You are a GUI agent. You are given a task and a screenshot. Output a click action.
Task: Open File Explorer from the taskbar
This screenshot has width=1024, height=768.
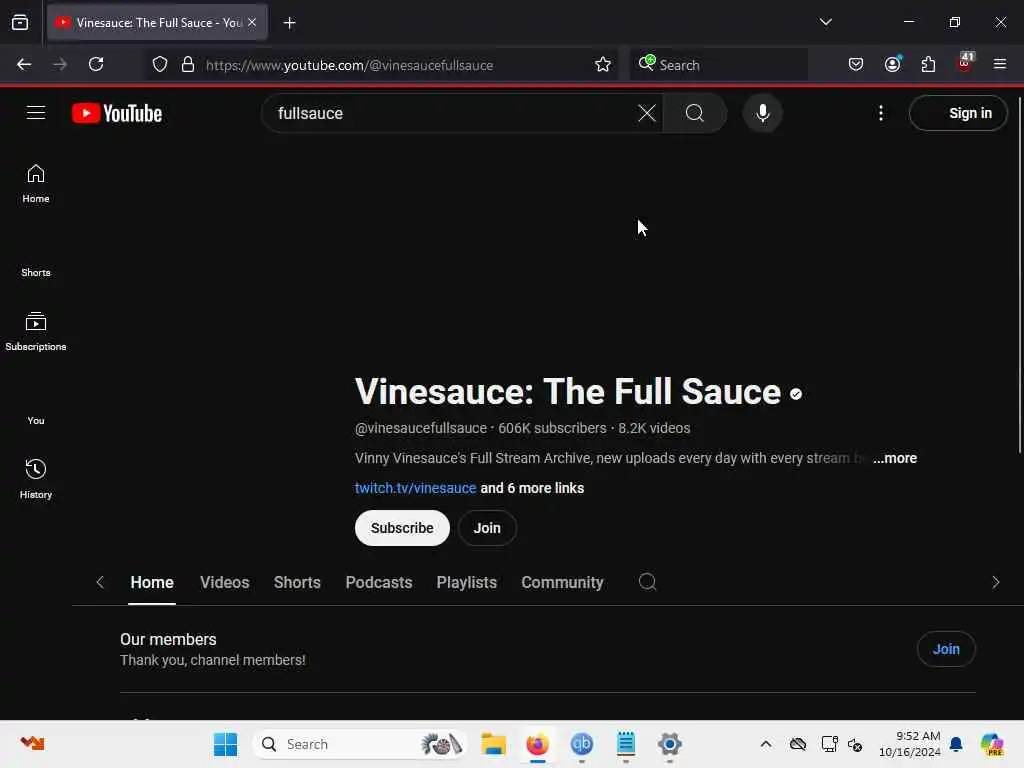493,744
